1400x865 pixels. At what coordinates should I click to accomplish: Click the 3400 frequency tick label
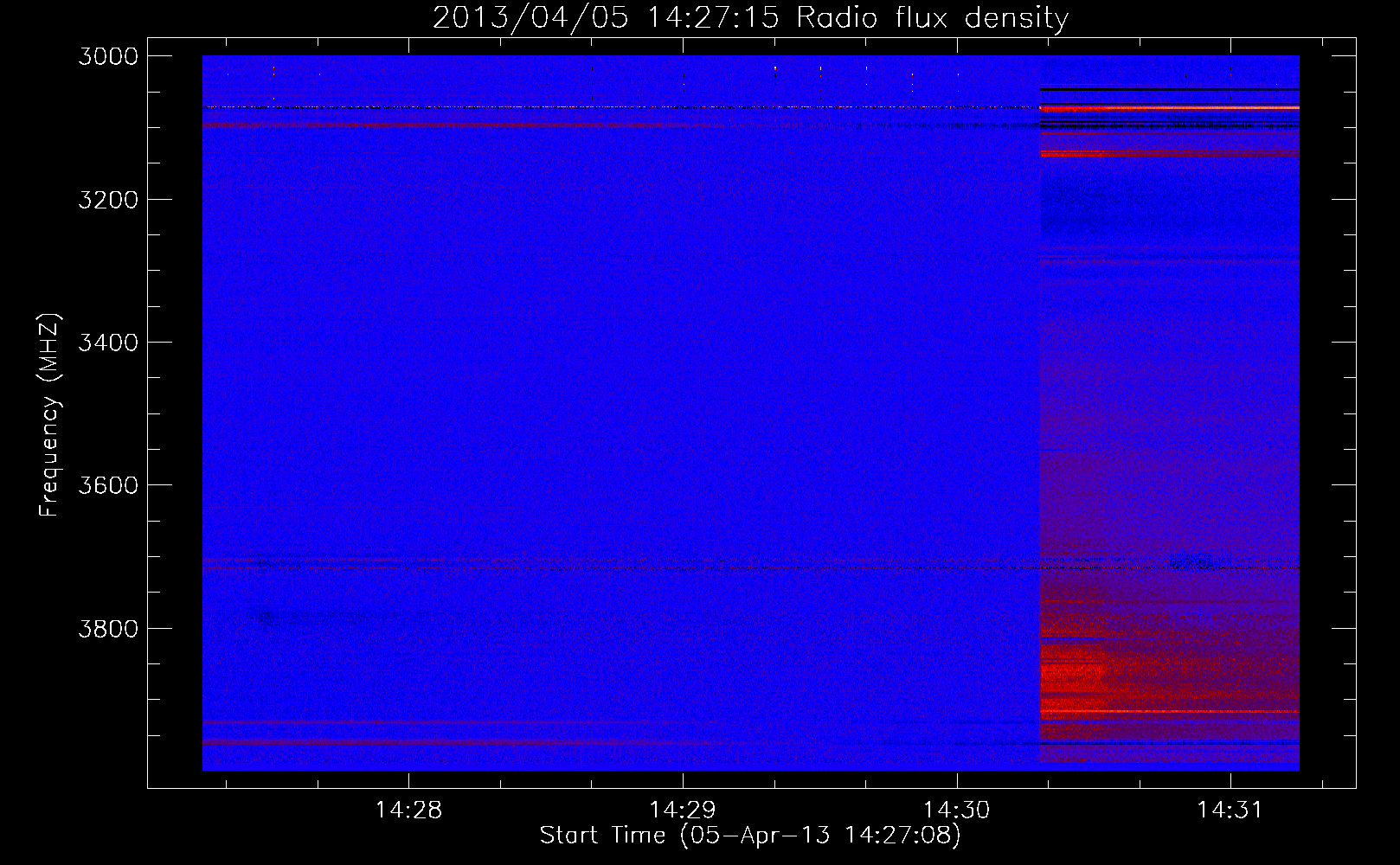point(108,343)
